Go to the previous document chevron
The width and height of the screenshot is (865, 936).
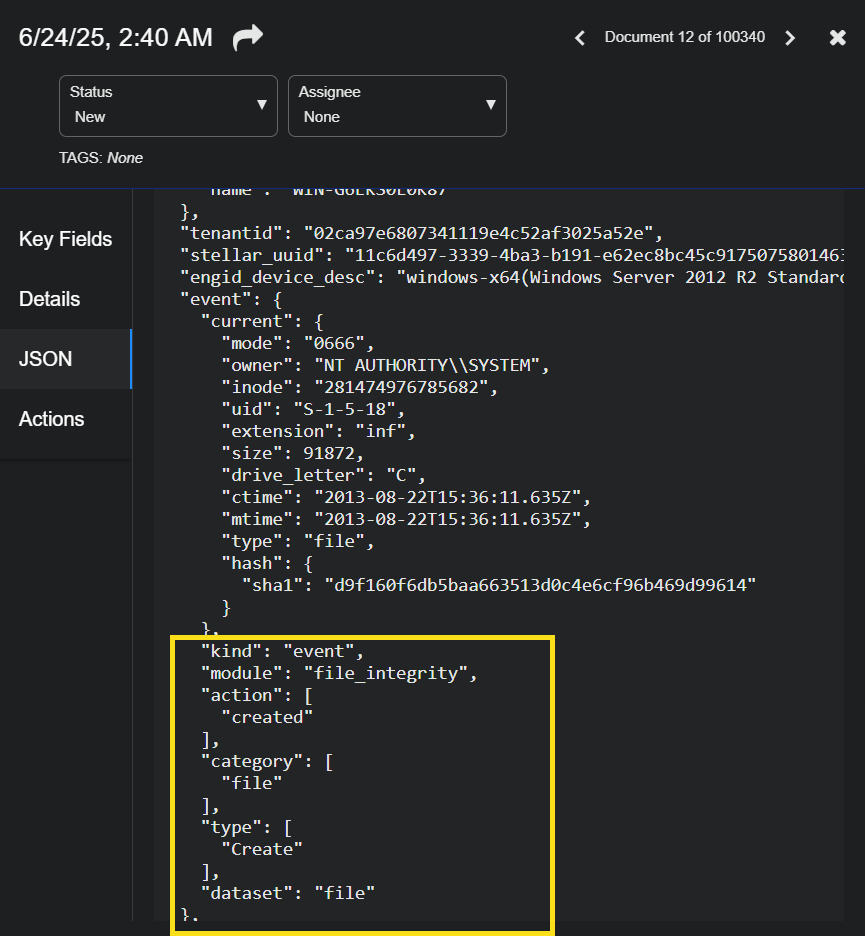[x=580, y=38]
